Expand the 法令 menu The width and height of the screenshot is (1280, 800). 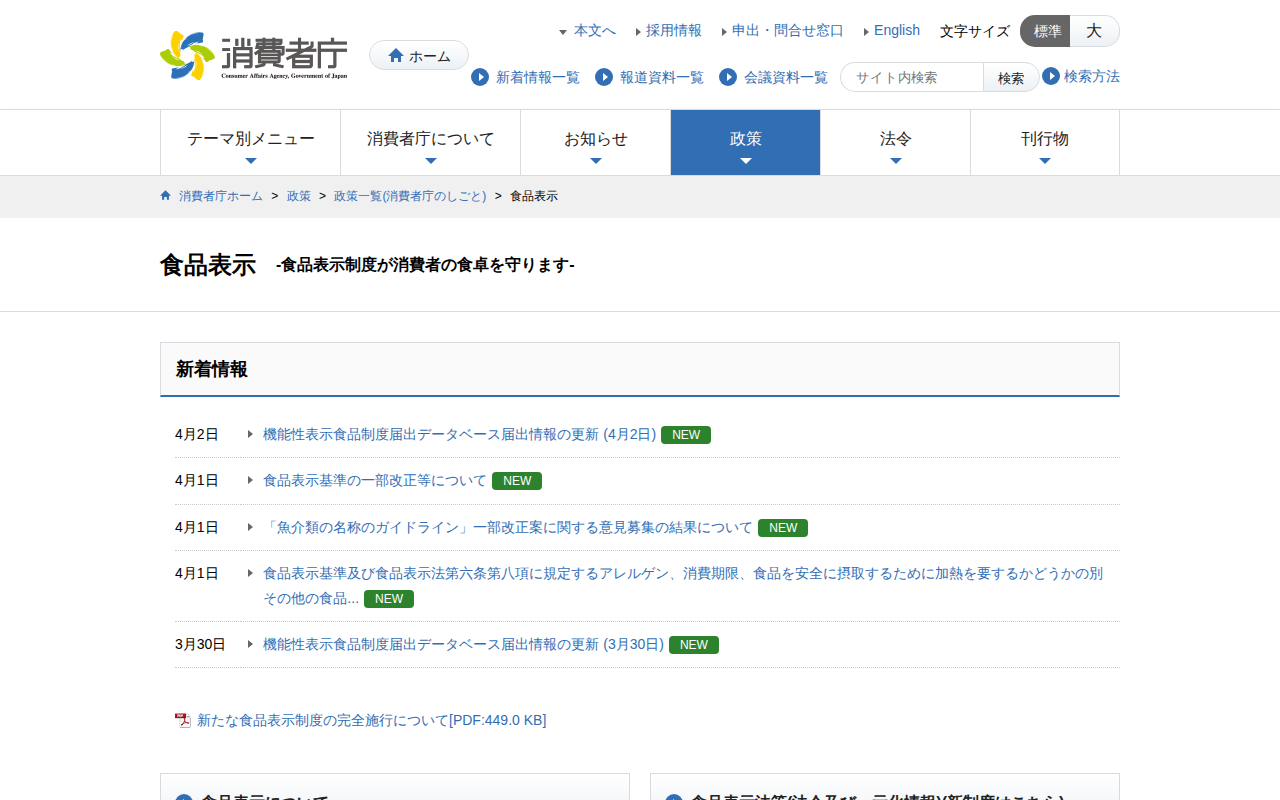coord(895,143)
